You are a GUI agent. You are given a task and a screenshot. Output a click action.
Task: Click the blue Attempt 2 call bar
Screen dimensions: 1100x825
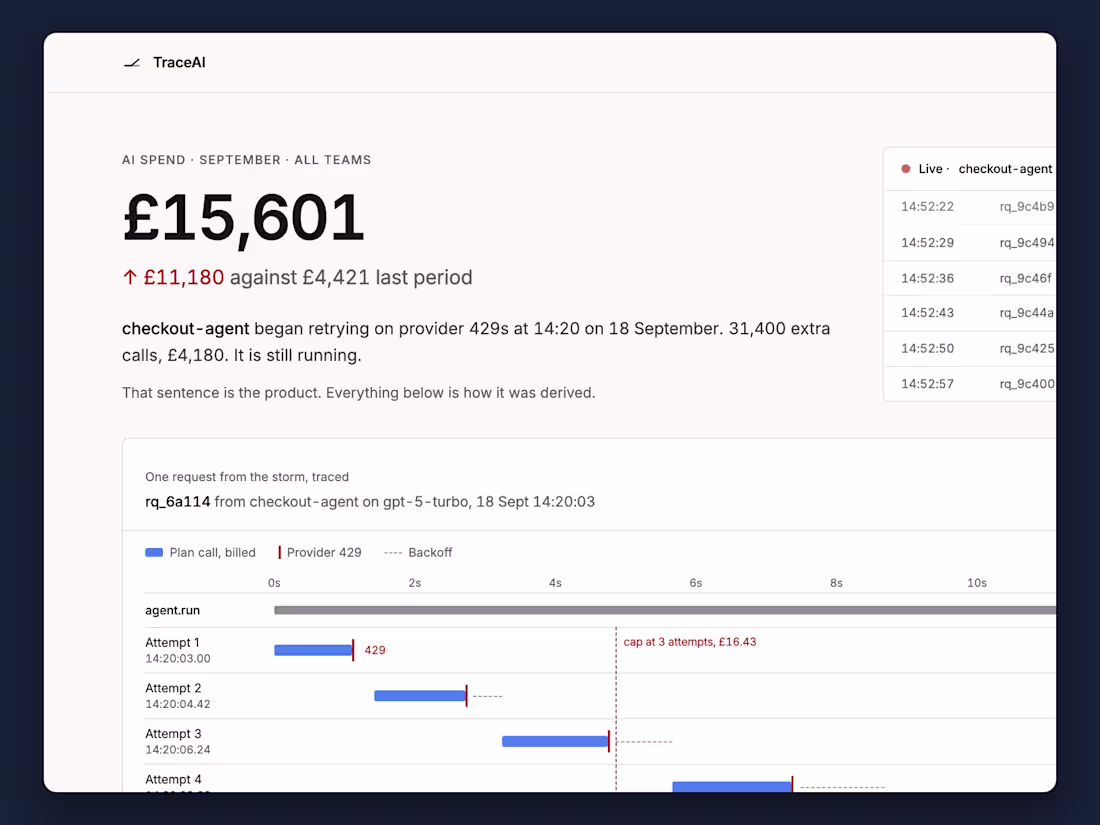[420, 696]
